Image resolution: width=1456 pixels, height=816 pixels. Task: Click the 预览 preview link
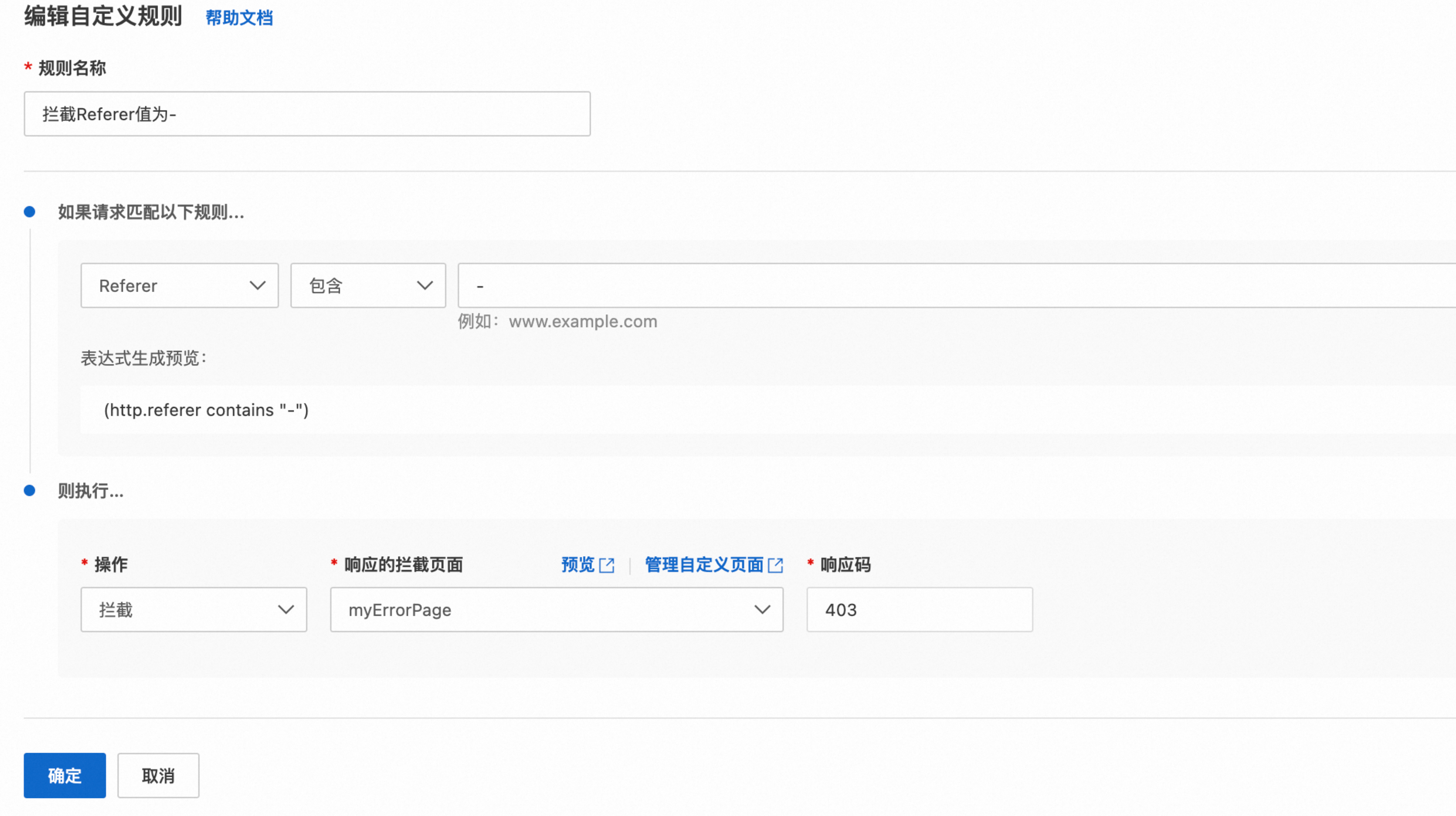click(578, 564)
